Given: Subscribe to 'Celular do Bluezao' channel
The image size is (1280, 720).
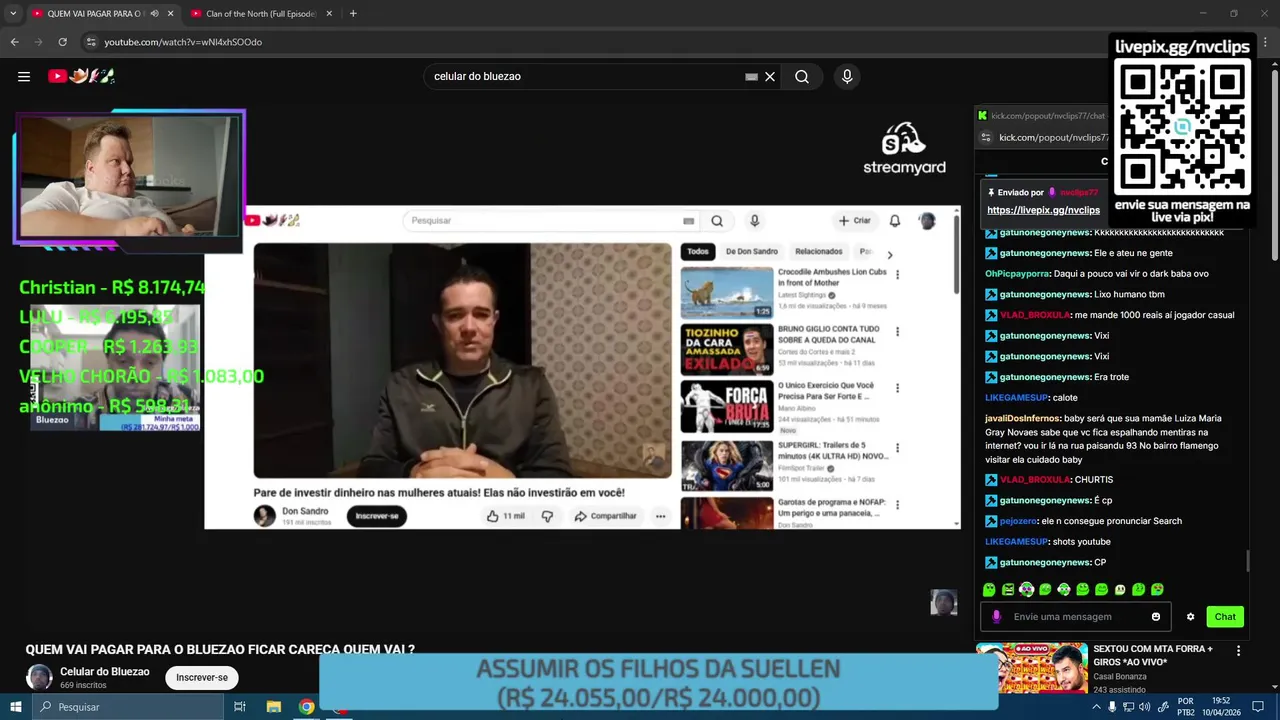Looking at the screenshot, I should tap(202, 677).
